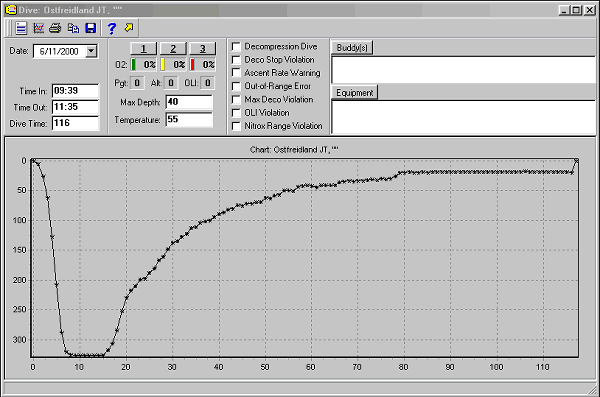This screenshot has height=397, width=600.
Task: Save the dive with floppy icon
Action: 91,28
